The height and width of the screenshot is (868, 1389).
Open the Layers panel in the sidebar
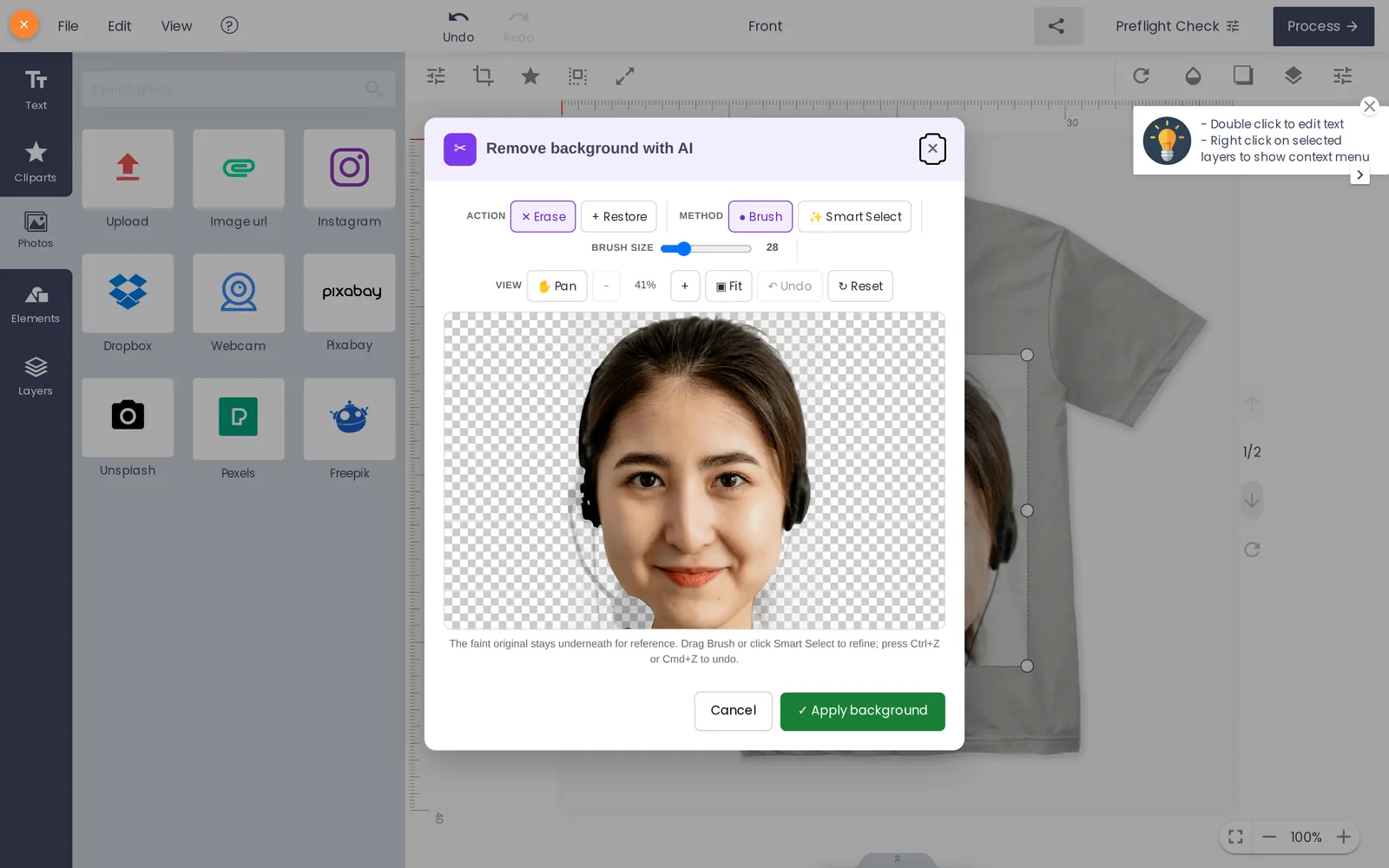coord(36,377)
